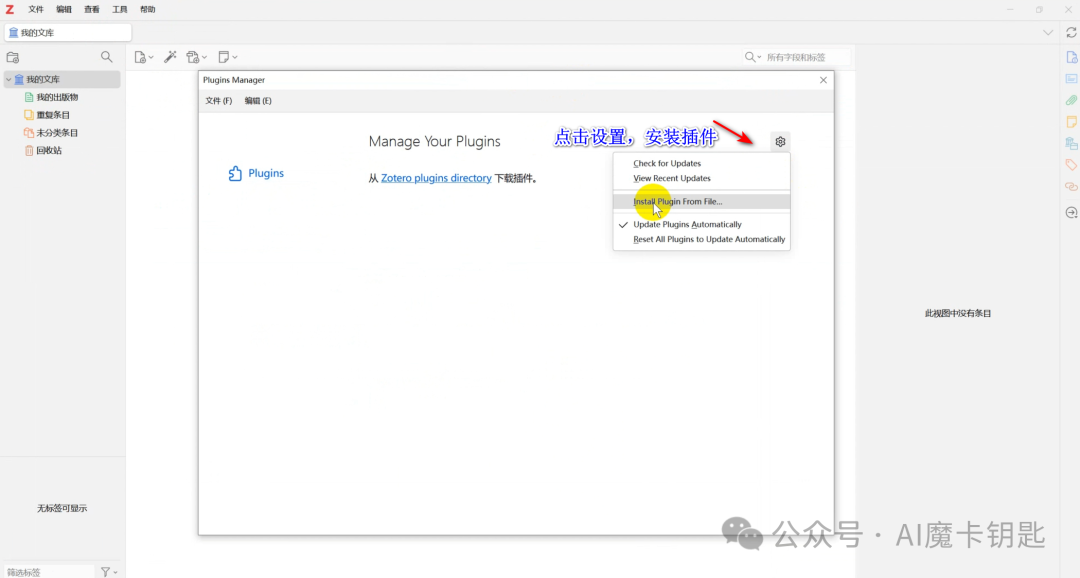Click the notes icon in side nav
The image size is (1080, 578).
coord(1071,122)
